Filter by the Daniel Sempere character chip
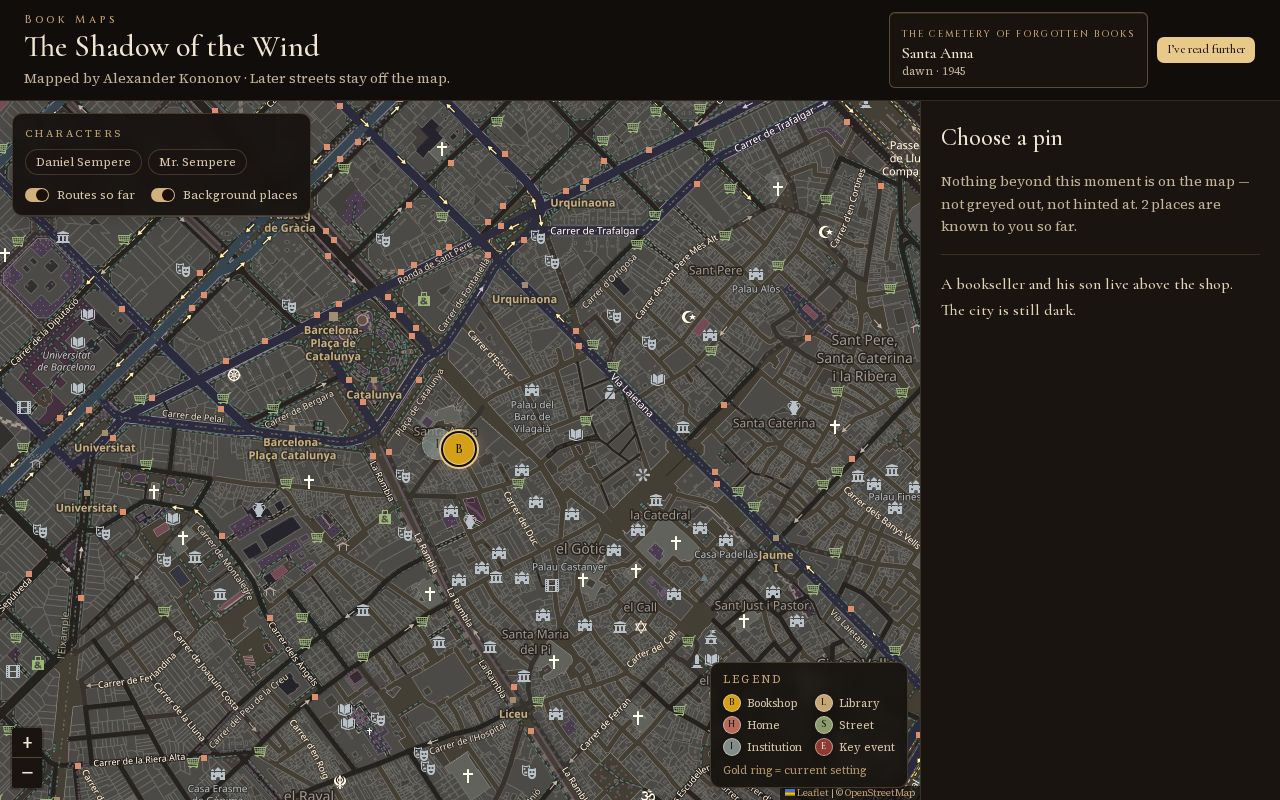The height and width of the screenshot is (800, 1280). pyautogui.click(x=83, y=162)
